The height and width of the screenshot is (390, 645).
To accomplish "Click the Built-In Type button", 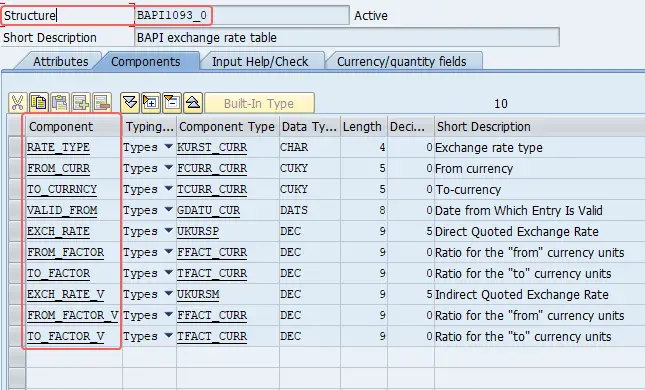I will pyautogui.click(x=259, y=103).
